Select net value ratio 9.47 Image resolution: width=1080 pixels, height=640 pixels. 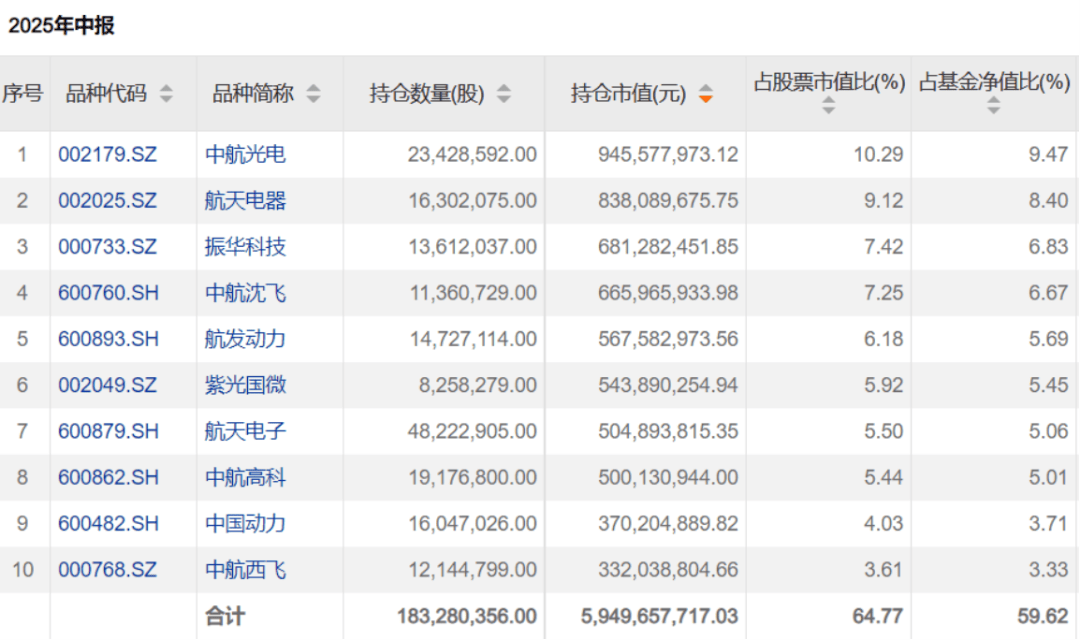pyautogui.click(x=1048, y=154)
